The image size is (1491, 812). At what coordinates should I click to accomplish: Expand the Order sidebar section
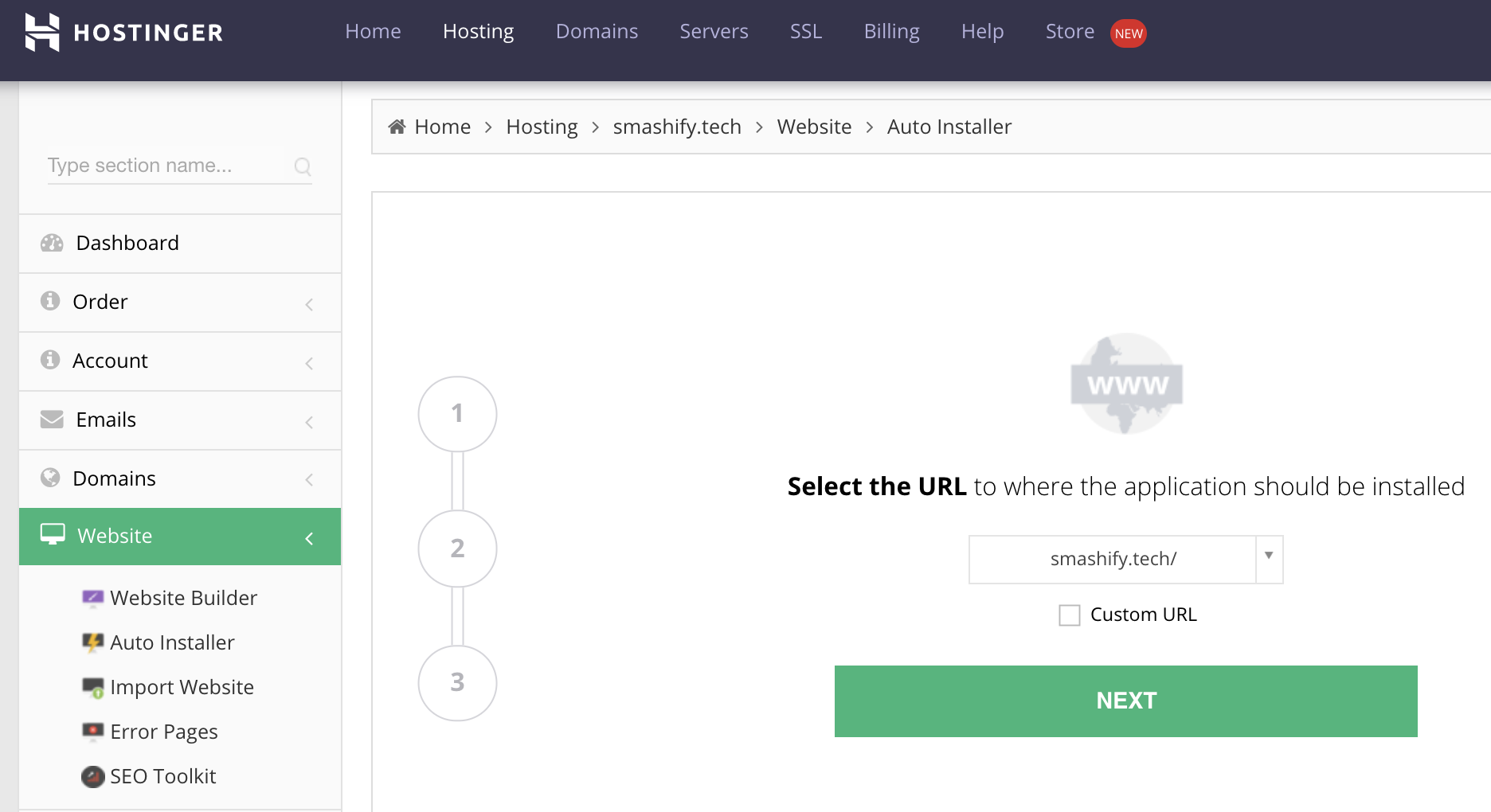pos(180,303)
